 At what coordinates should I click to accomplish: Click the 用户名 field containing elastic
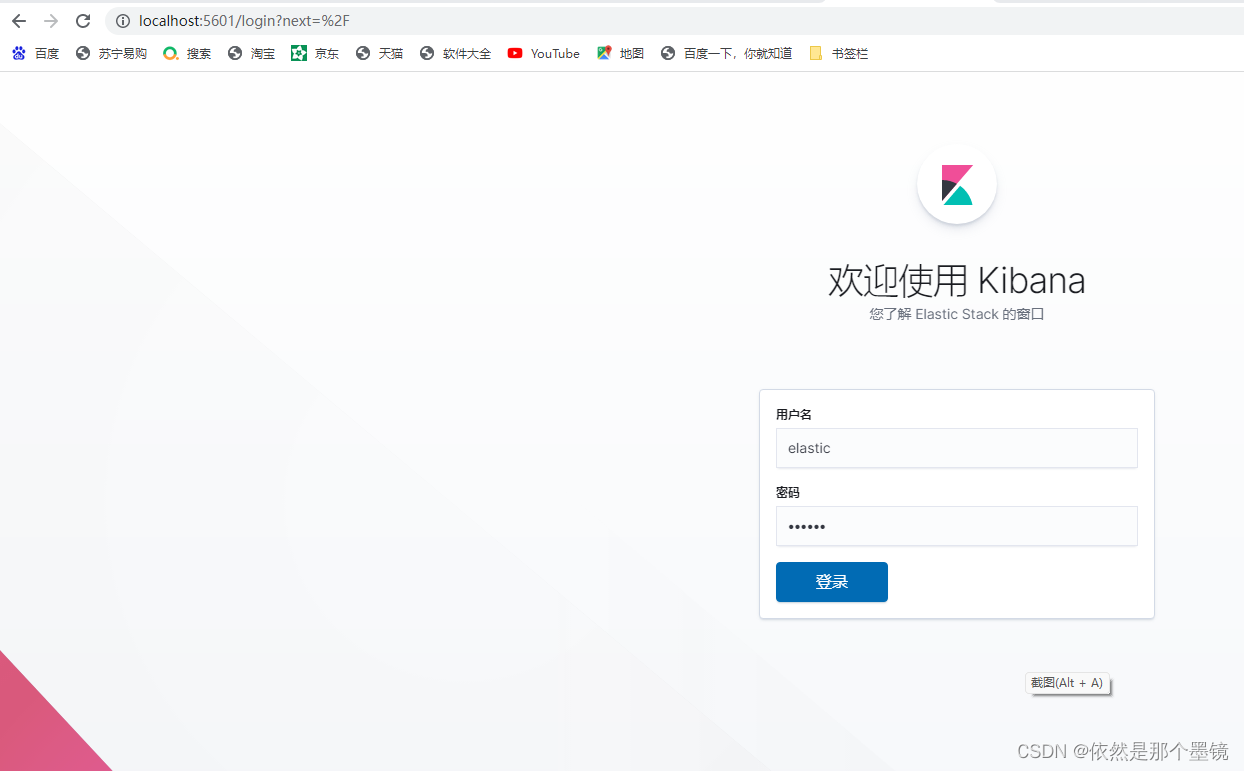(x=957, y=448)
